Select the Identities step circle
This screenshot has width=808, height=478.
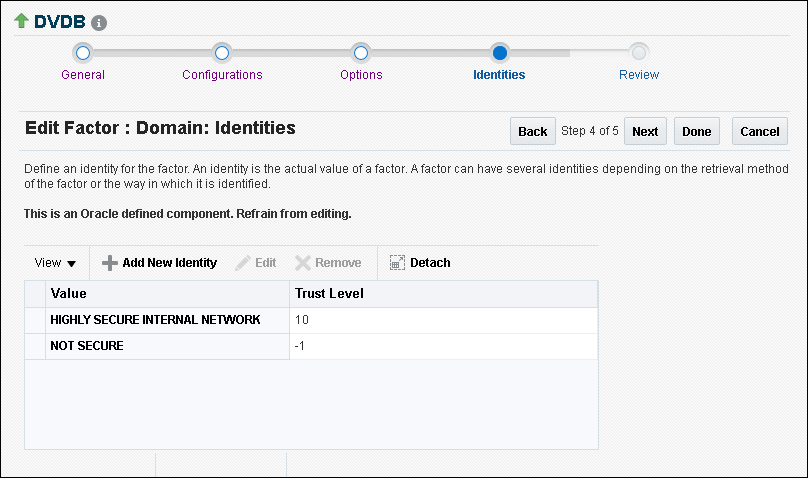coord(500,52)
